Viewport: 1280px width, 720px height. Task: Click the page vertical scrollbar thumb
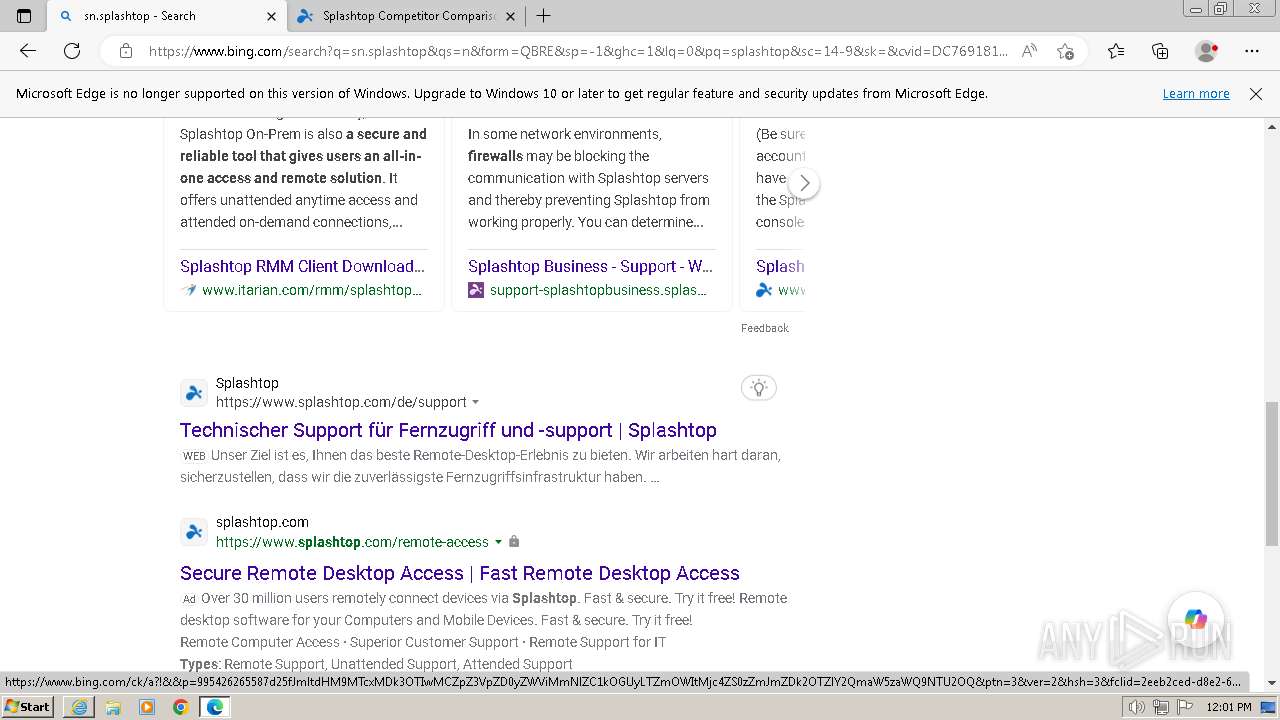1272,474
